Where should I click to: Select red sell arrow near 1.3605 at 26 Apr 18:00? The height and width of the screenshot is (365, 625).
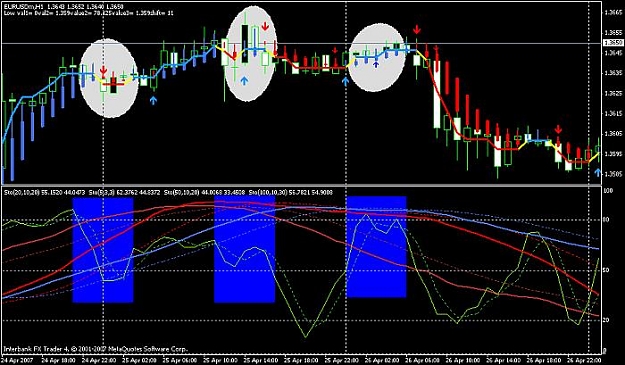tap(558, 129)
